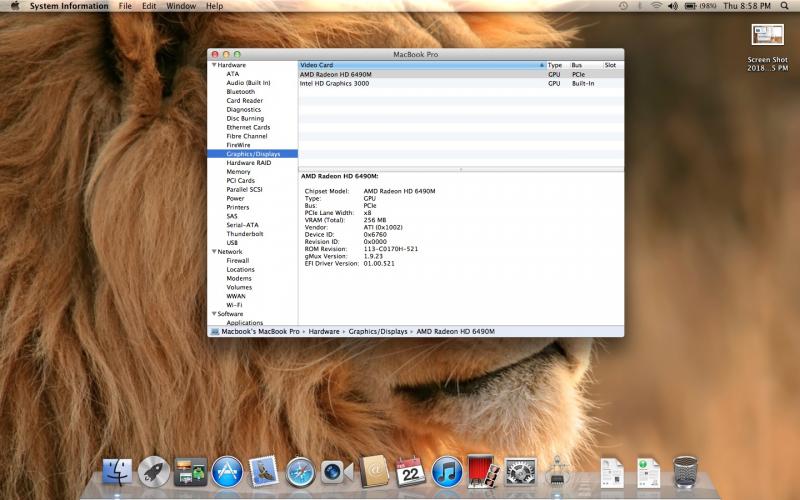Select Diagnostics in the sidebar
The height and width of the screenshot is (500, 800).
(x=244, y=110)
